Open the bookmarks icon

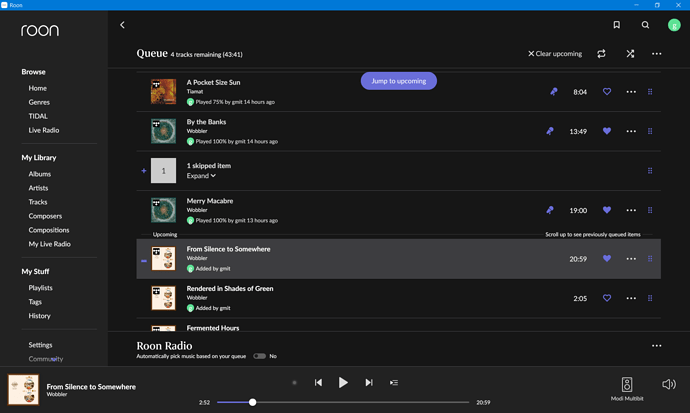point(617,25)
